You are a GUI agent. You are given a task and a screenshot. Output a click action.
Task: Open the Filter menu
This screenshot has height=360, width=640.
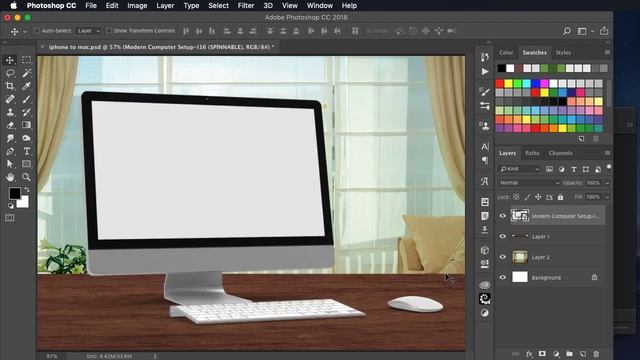click(x=246, y=6)
